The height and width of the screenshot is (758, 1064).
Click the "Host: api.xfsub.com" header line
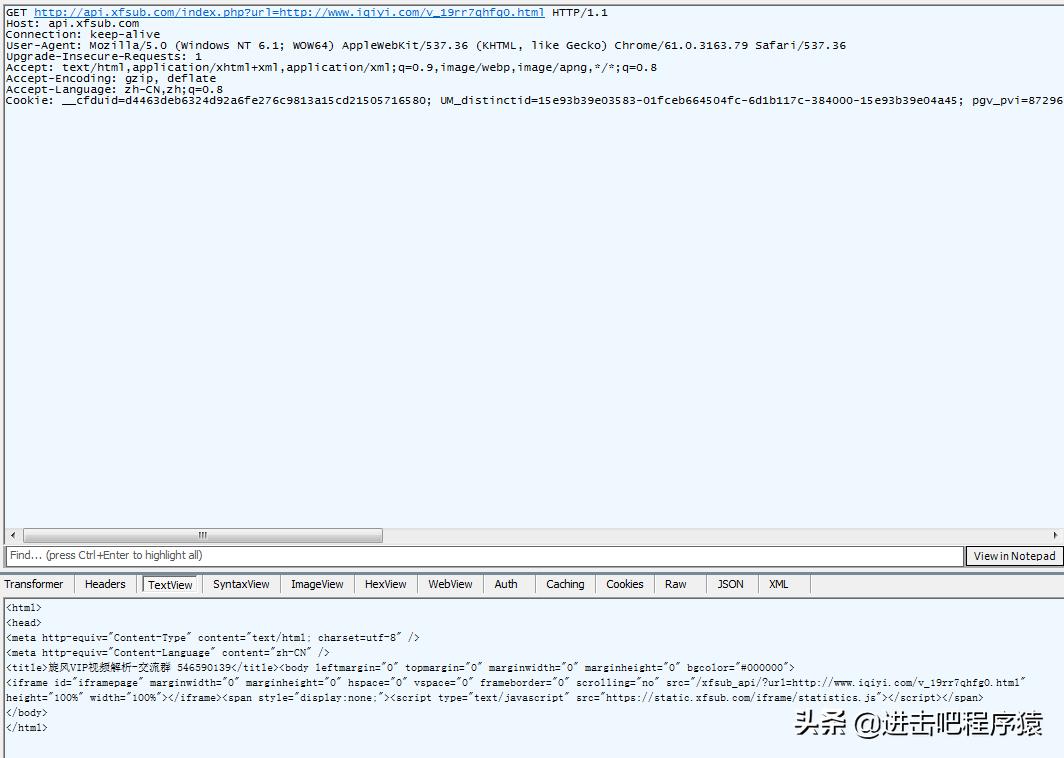(73, 24)
